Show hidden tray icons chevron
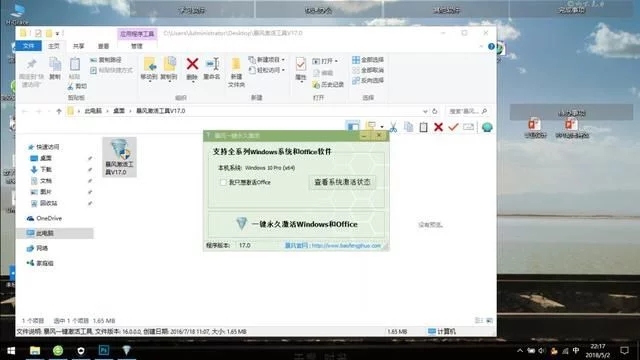640x360 pixels. (520, 351)
